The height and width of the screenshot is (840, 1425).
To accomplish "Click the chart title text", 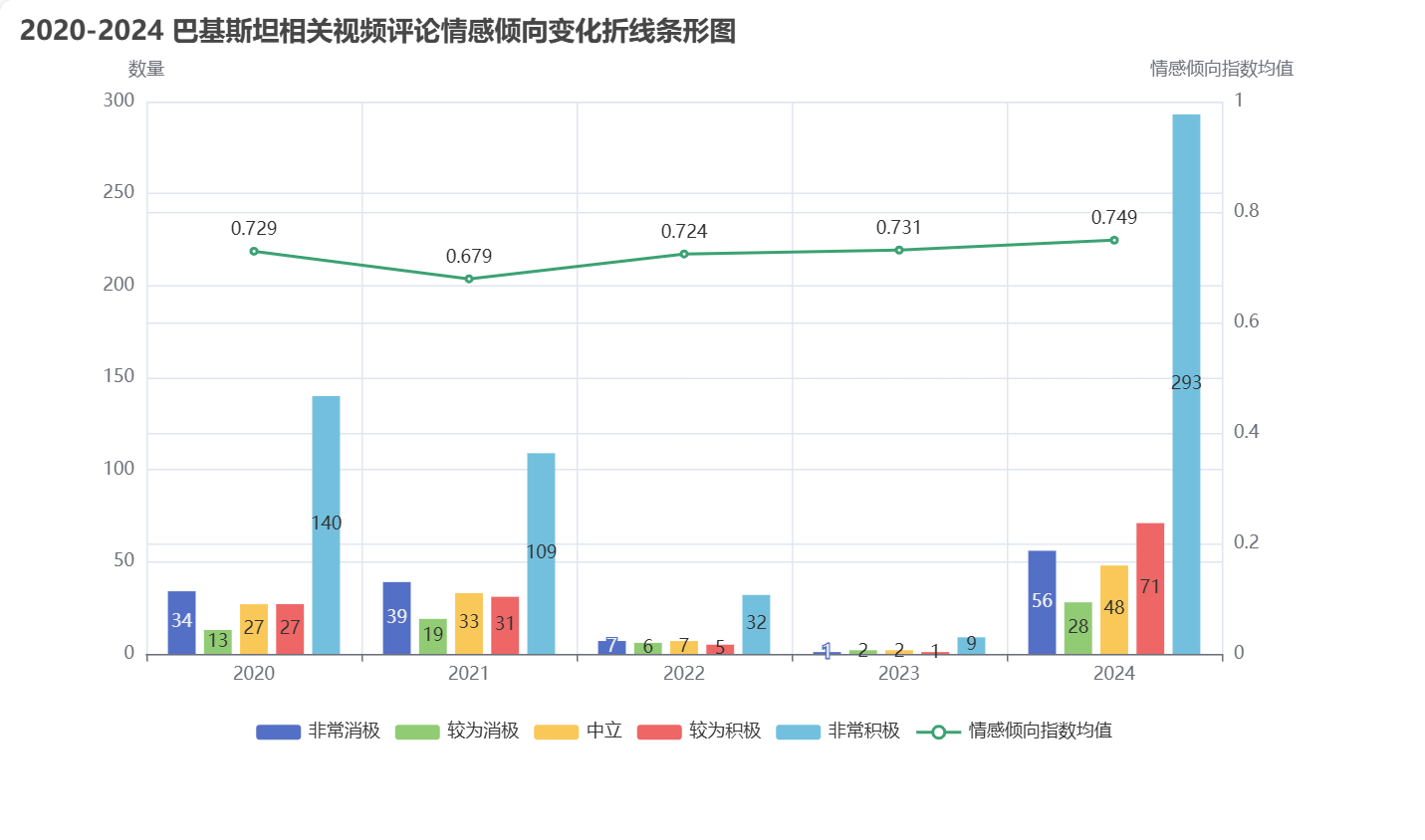I will coord(377,31).
